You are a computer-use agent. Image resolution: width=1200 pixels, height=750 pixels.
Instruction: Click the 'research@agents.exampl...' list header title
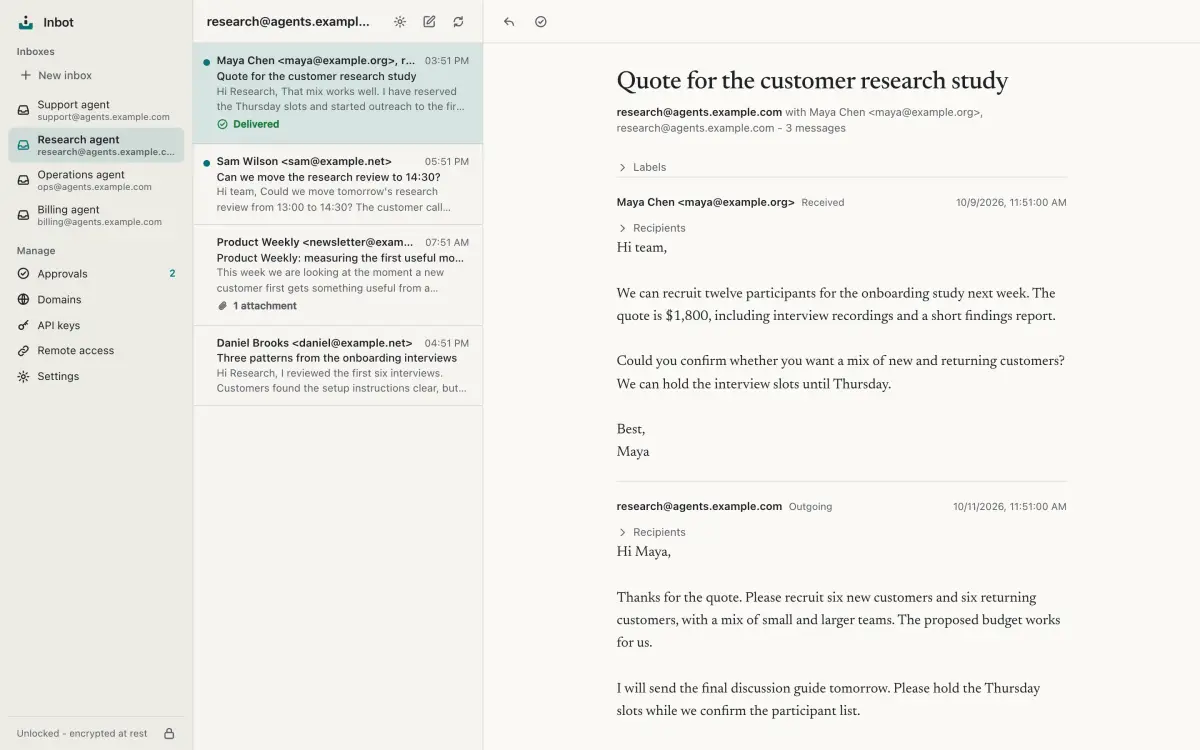click(288, 22)
